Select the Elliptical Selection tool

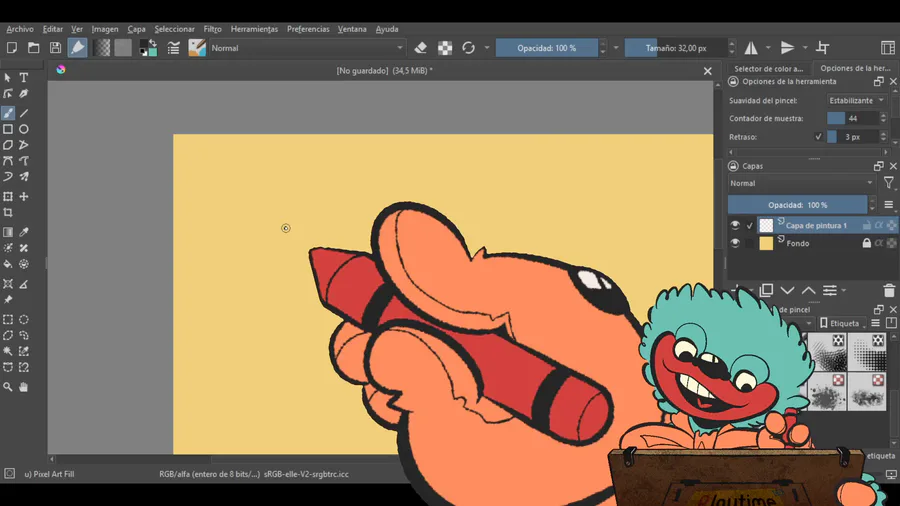pyautogui.click(x=24, y=320)
